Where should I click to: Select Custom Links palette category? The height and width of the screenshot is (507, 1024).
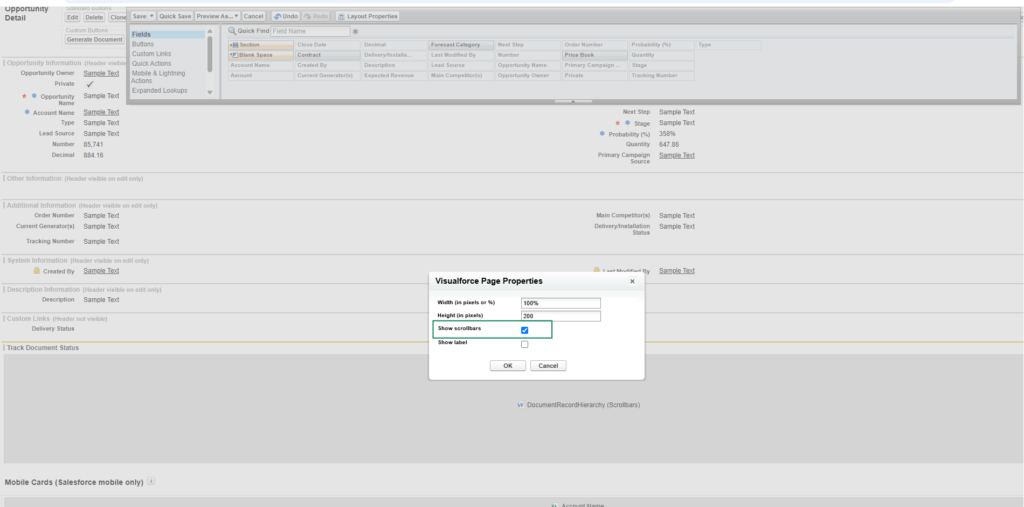(152, 54)
